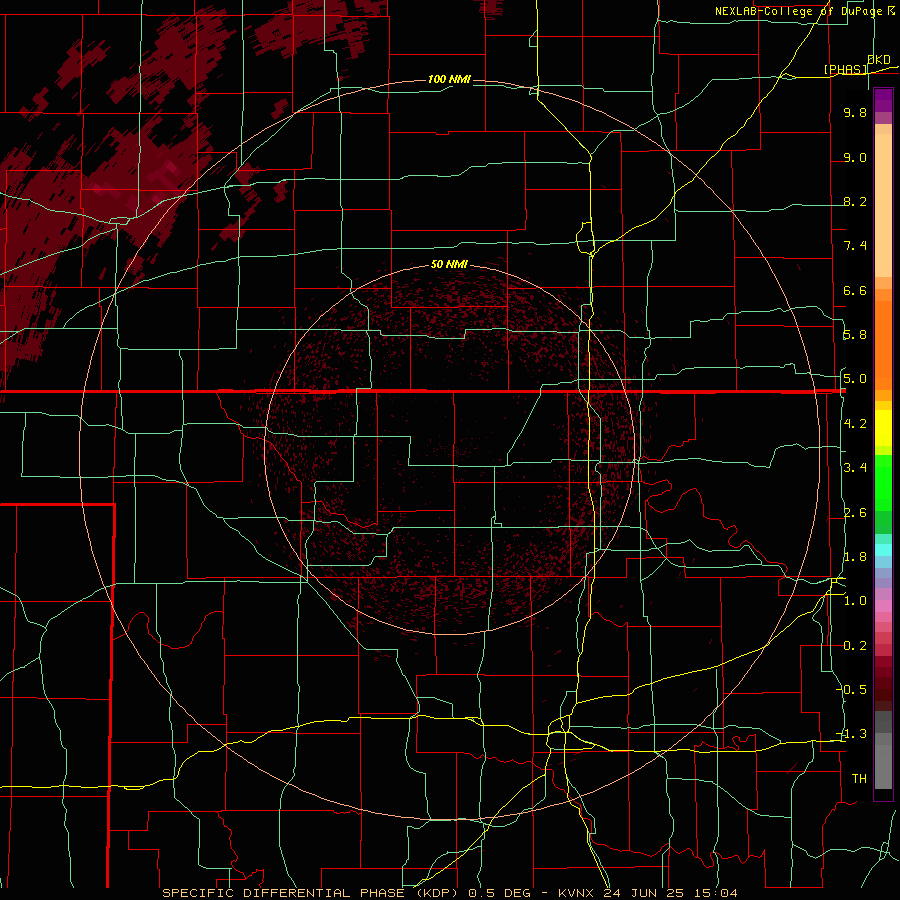Click the 7.4 scale value

(855, 246)
